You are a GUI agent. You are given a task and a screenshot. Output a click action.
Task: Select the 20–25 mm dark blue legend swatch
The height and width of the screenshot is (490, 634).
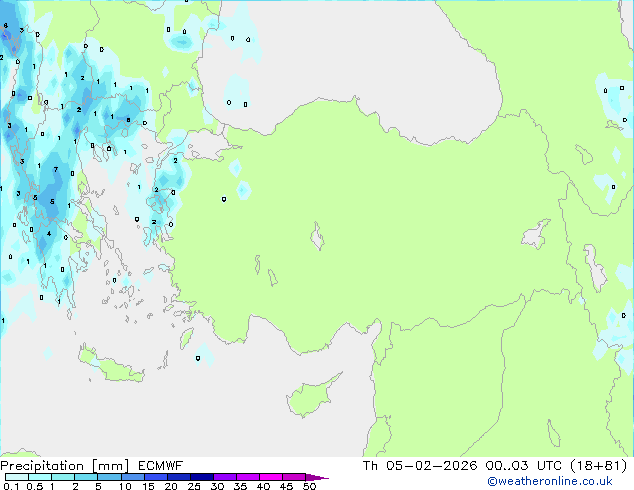[182, 477]
